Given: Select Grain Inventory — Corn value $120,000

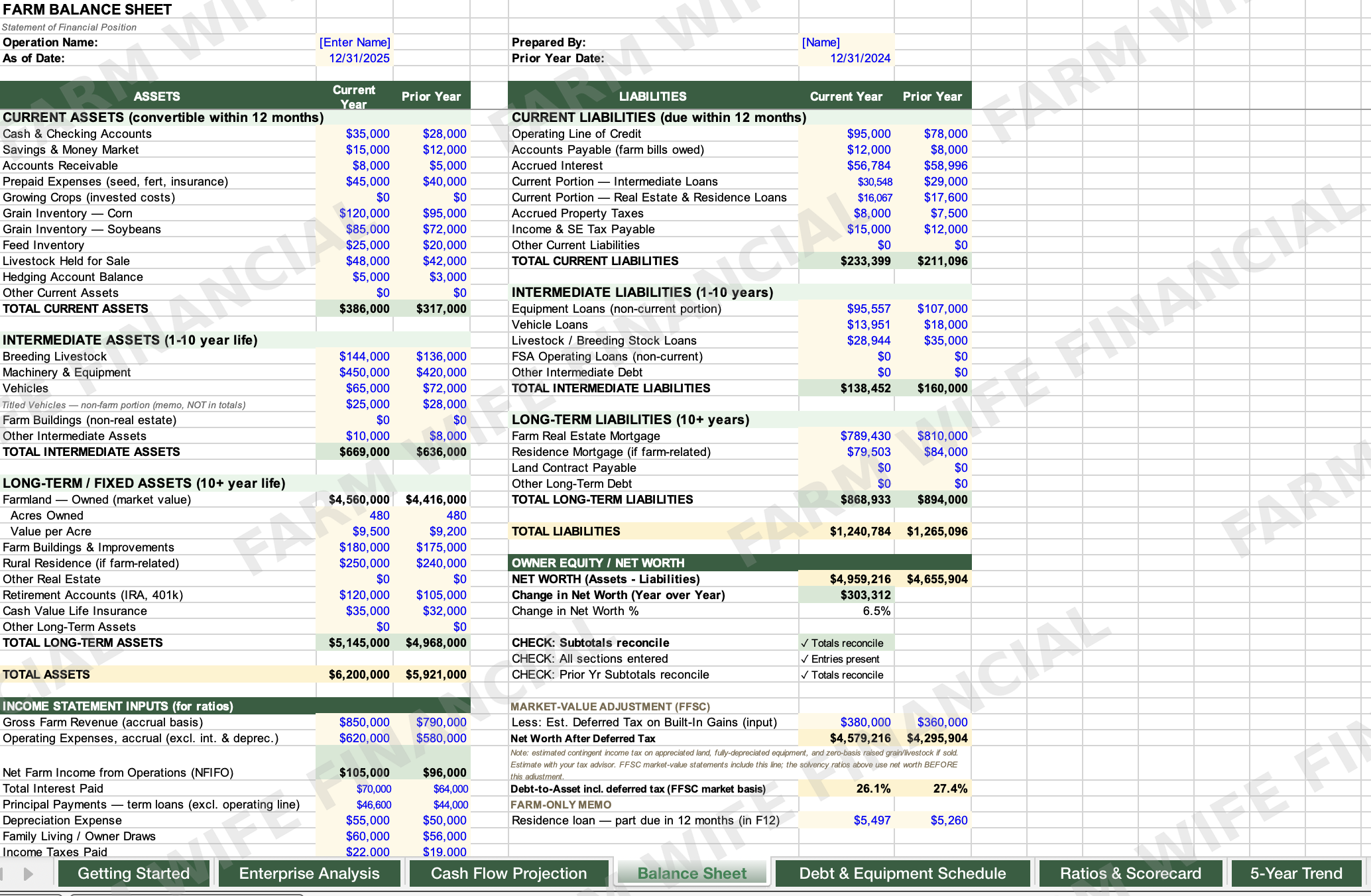Looking at the screenshot, I should [355, 213].
